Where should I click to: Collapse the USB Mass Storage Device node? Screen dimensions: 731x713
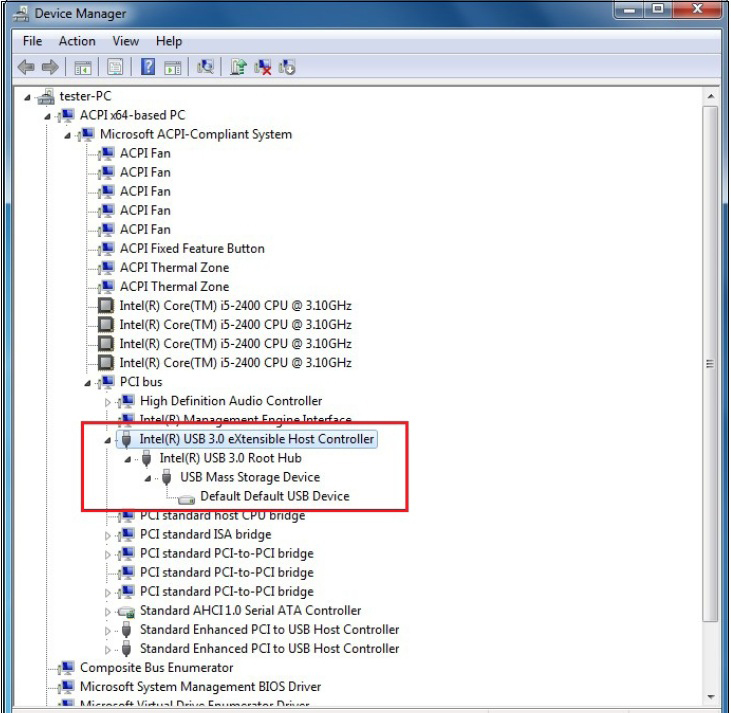(148, 478)
